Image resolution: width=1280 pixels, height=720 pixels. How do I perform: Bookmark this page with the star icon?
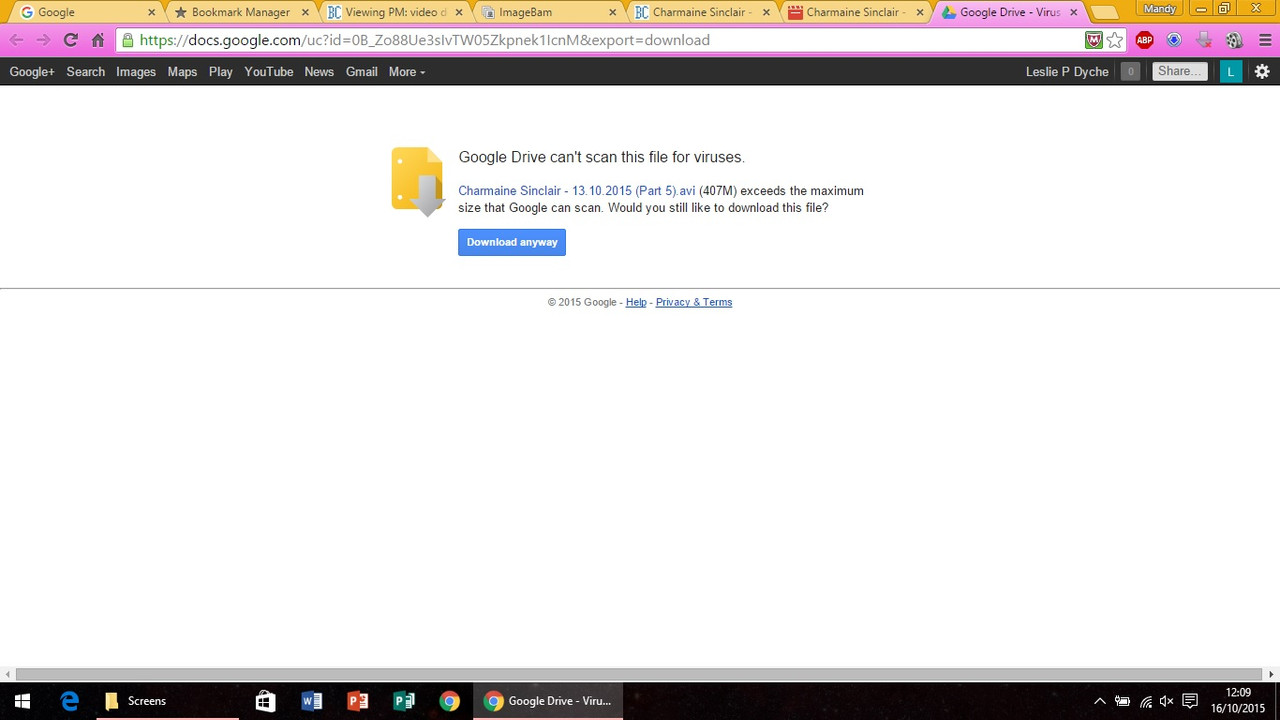click(1115, 40)
